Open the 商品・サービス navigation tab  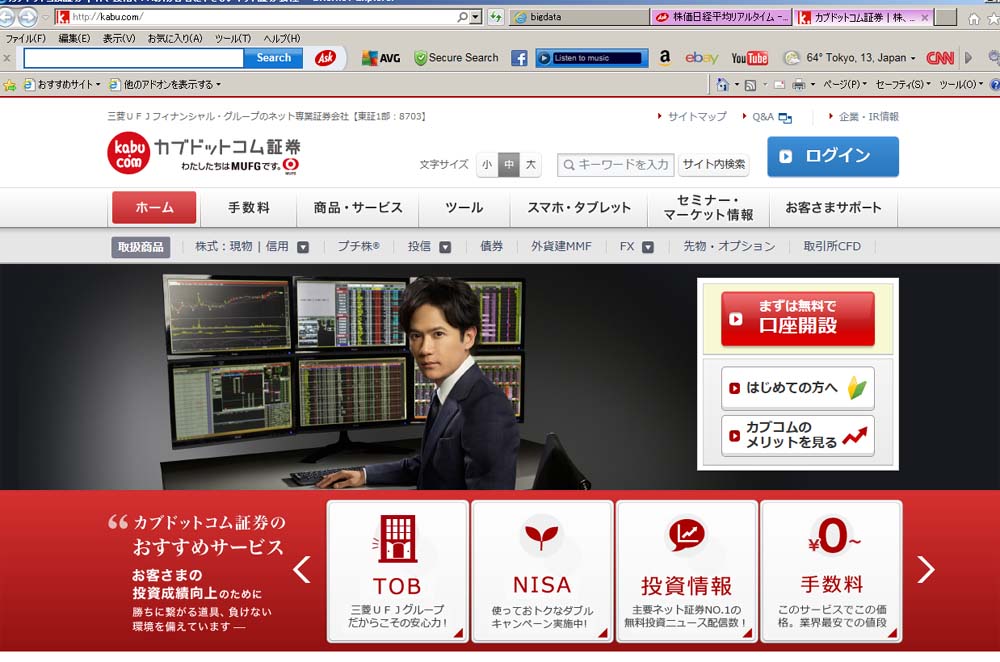click(358, 208)
